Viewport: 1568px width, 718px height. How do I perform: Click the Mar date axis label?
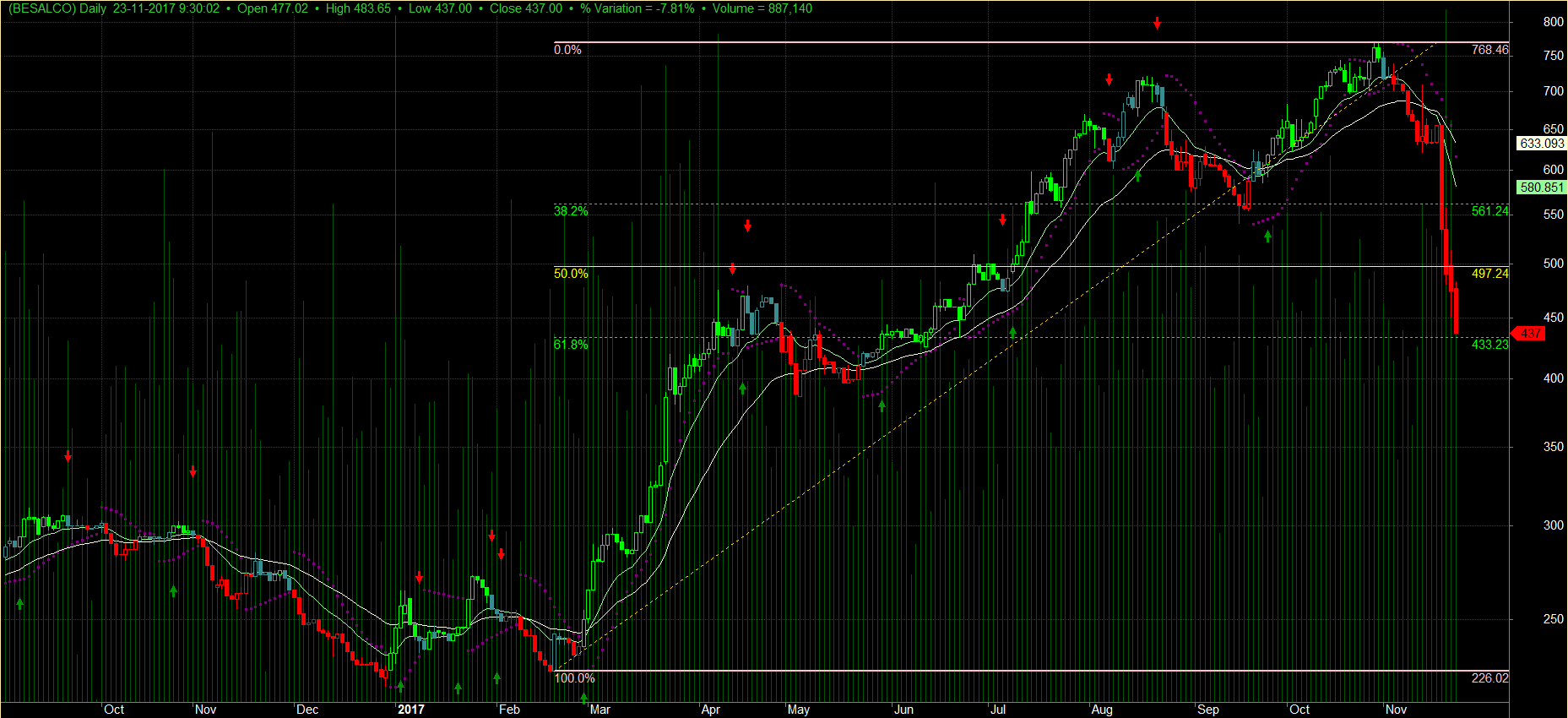click(600, 710)
